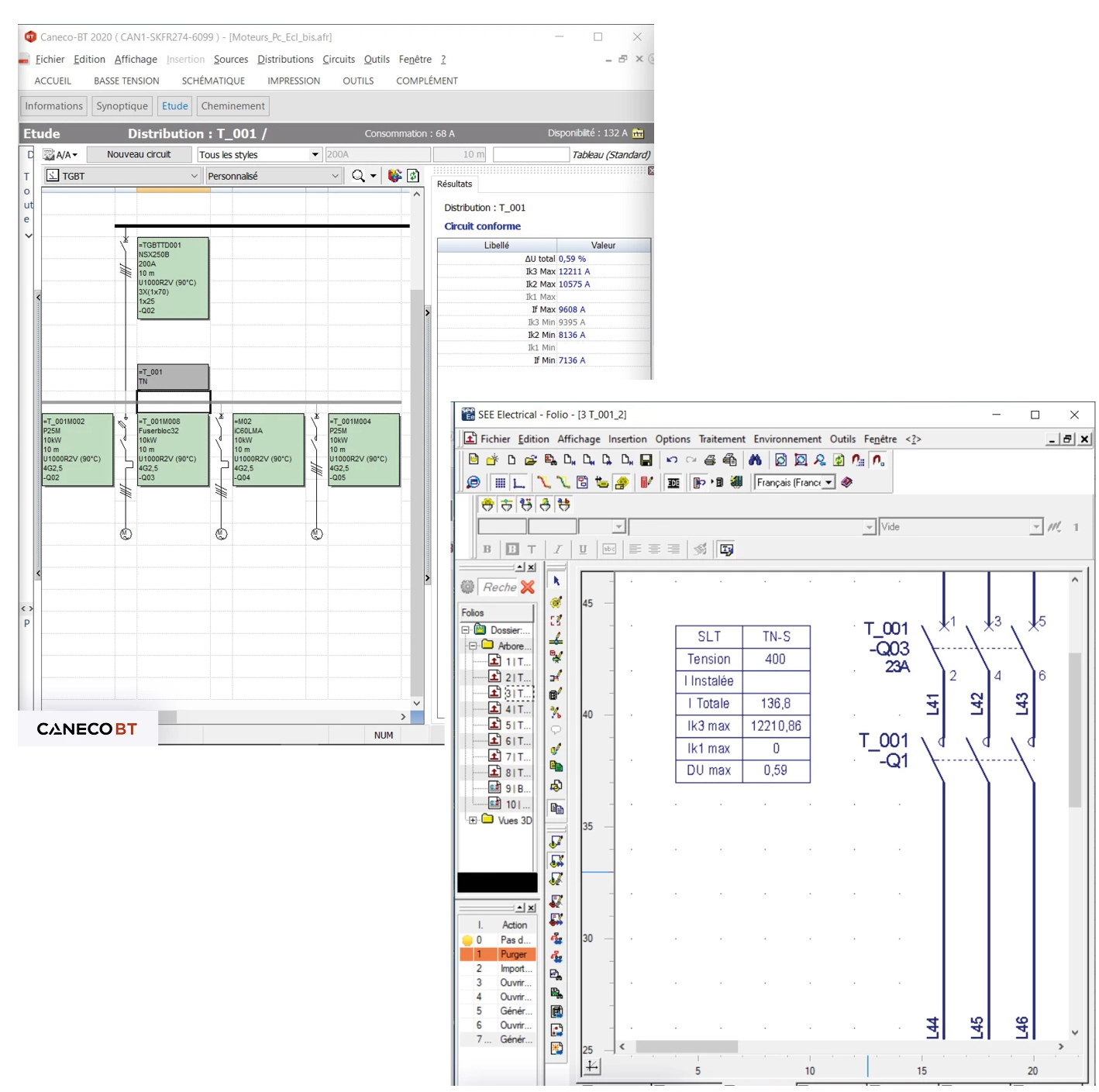This screenshot has height=1092, width=1099.
Task: Click the binoculars Find icon
Action: click(x=754, y=460)
